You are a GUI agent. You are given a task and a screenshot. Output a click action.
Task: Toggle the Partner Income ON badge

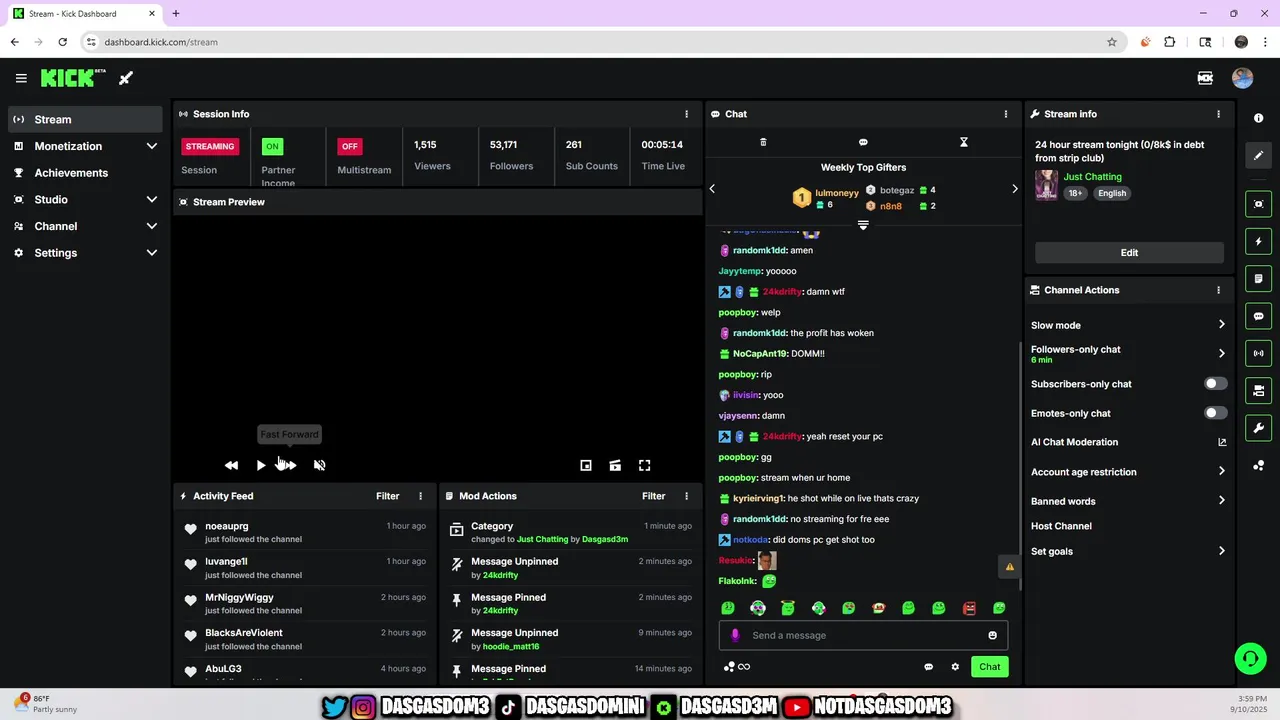pos(272,146)
